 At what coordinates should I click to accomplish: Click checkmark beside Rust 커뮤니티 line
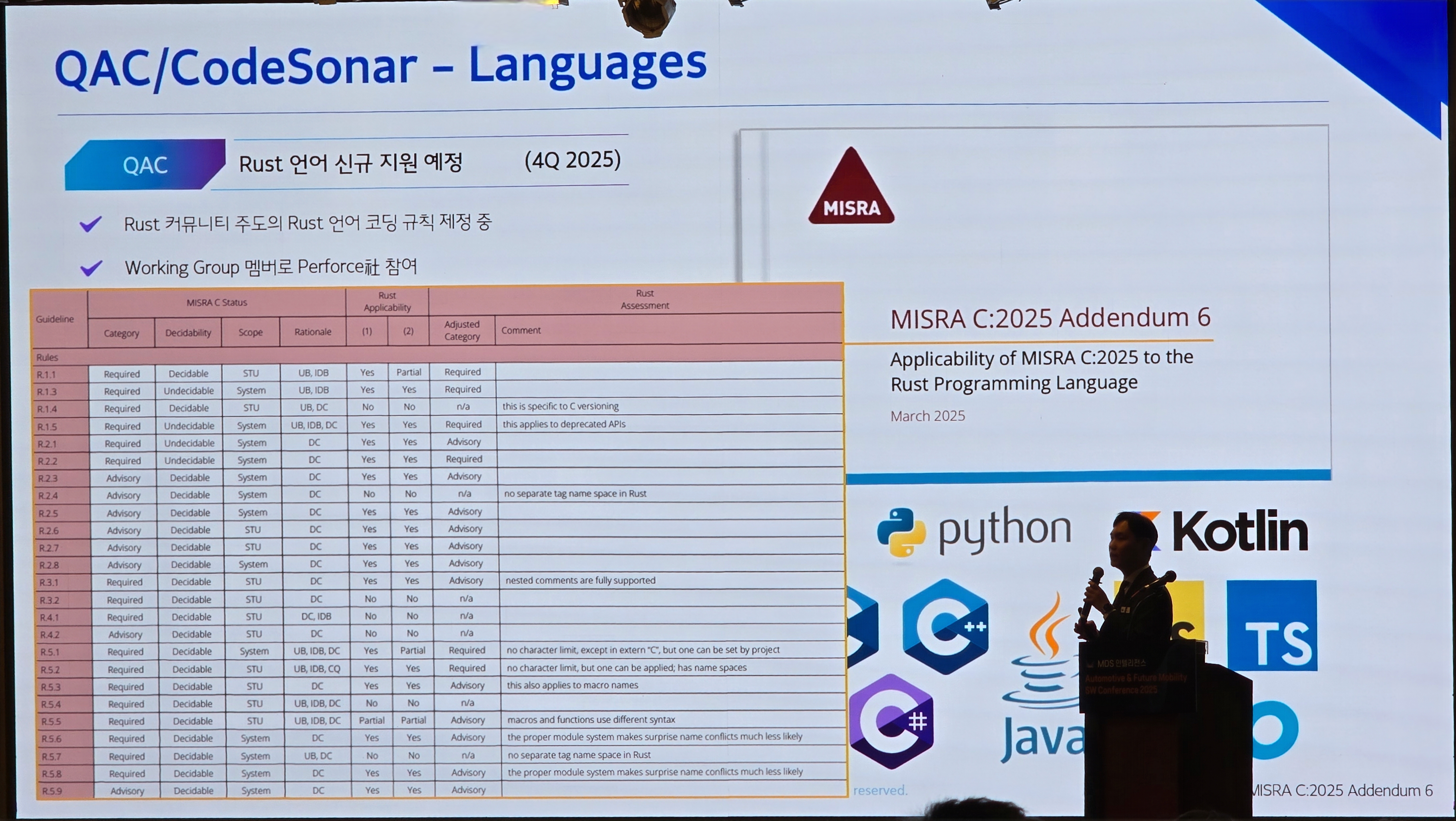(x=90, y=224)
